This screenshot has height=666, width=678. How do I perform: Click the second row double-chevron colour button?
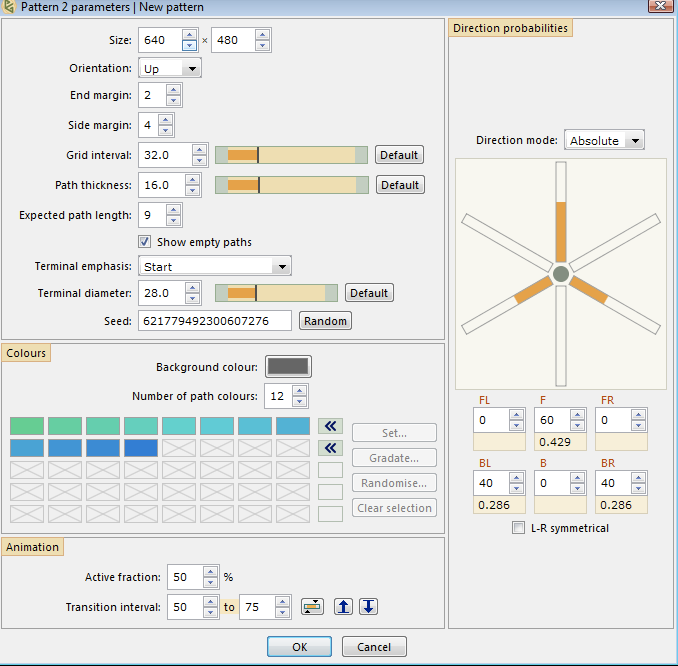coord(330,448)
